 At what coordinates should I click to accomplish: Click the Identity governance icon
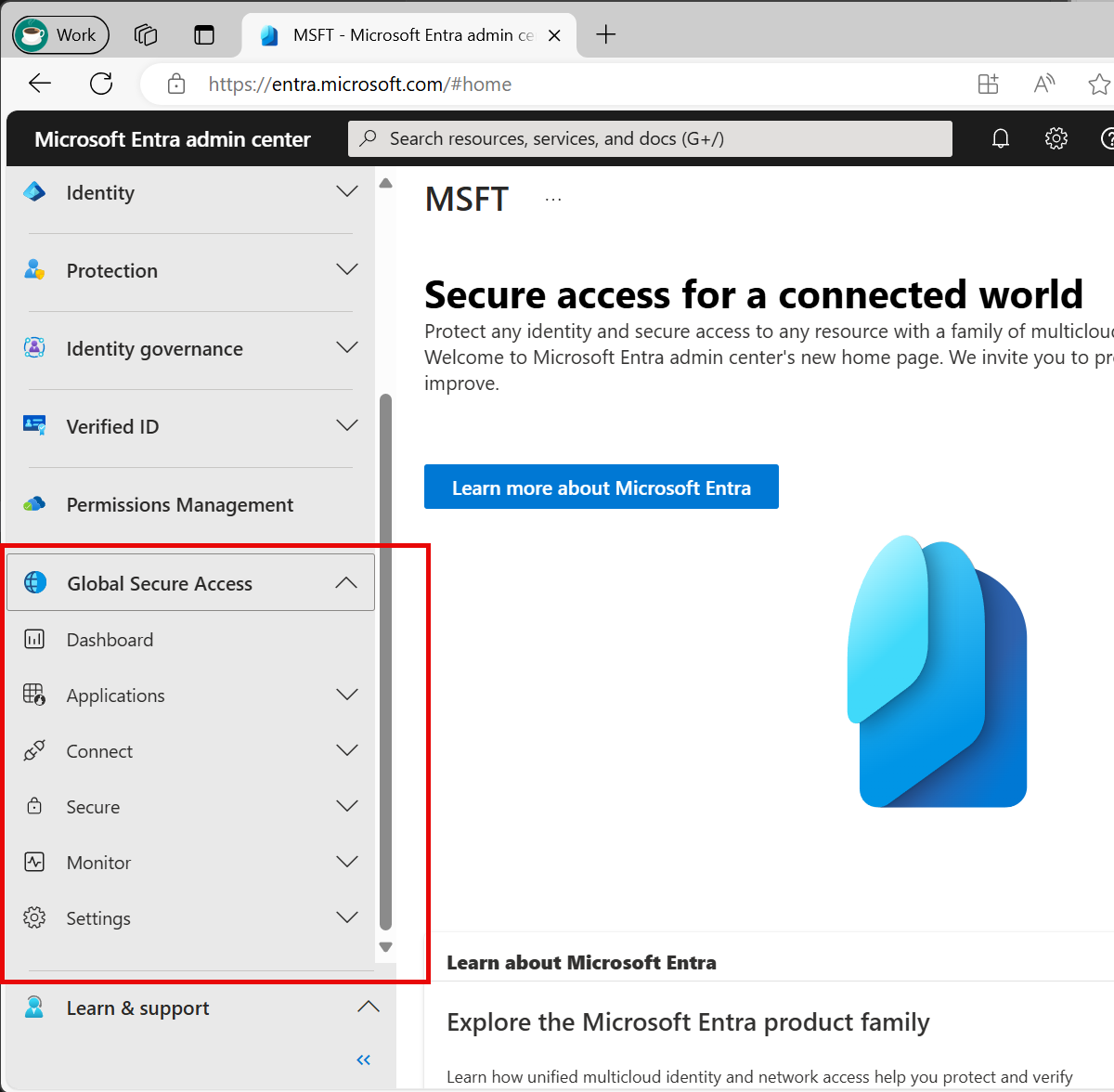click(34, 348)
